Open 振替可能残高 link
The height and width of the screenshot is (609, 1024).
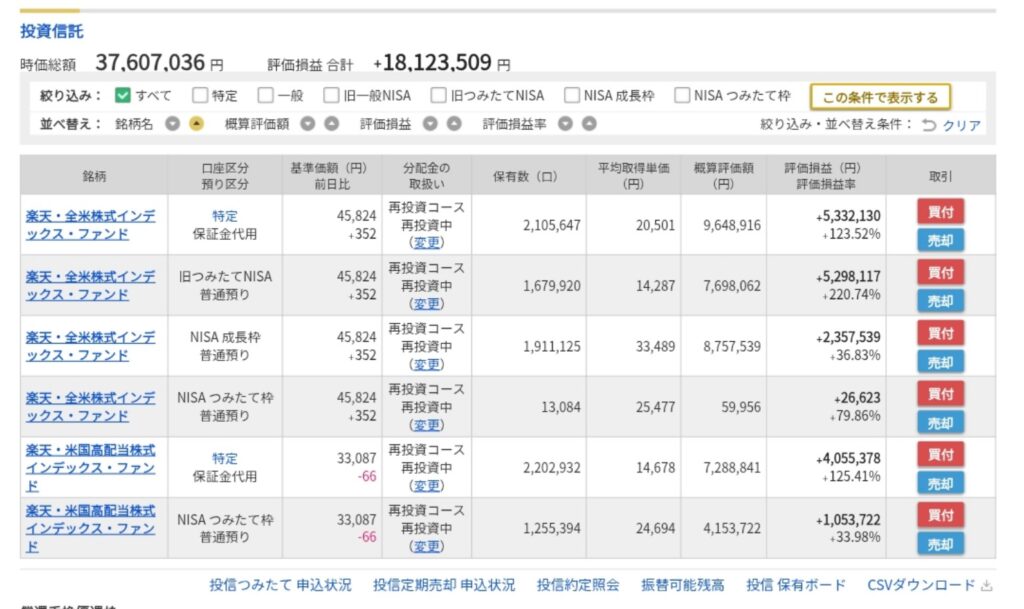682,585
